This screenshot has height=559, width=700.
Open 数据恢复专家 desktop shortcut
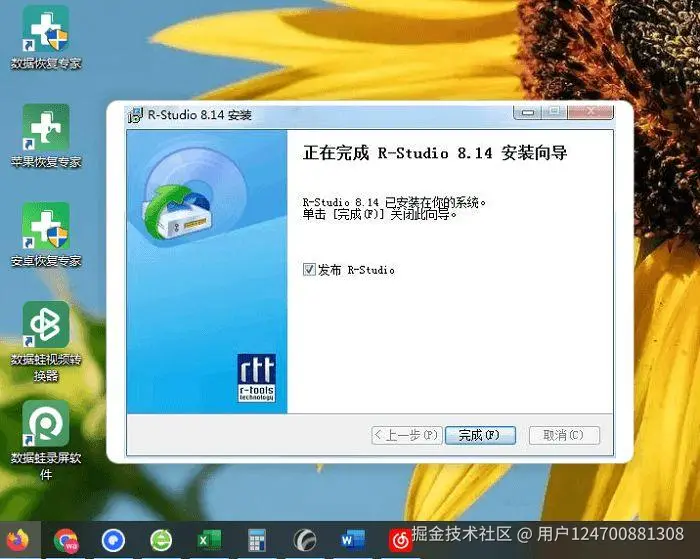click(46, 38)
